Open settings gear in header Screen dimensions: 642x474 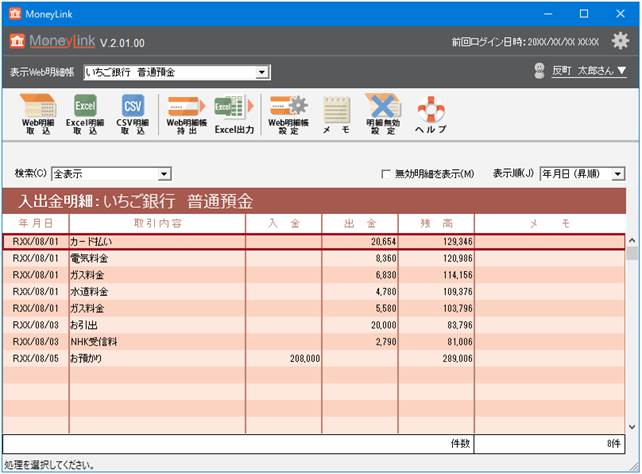[620, 41]
